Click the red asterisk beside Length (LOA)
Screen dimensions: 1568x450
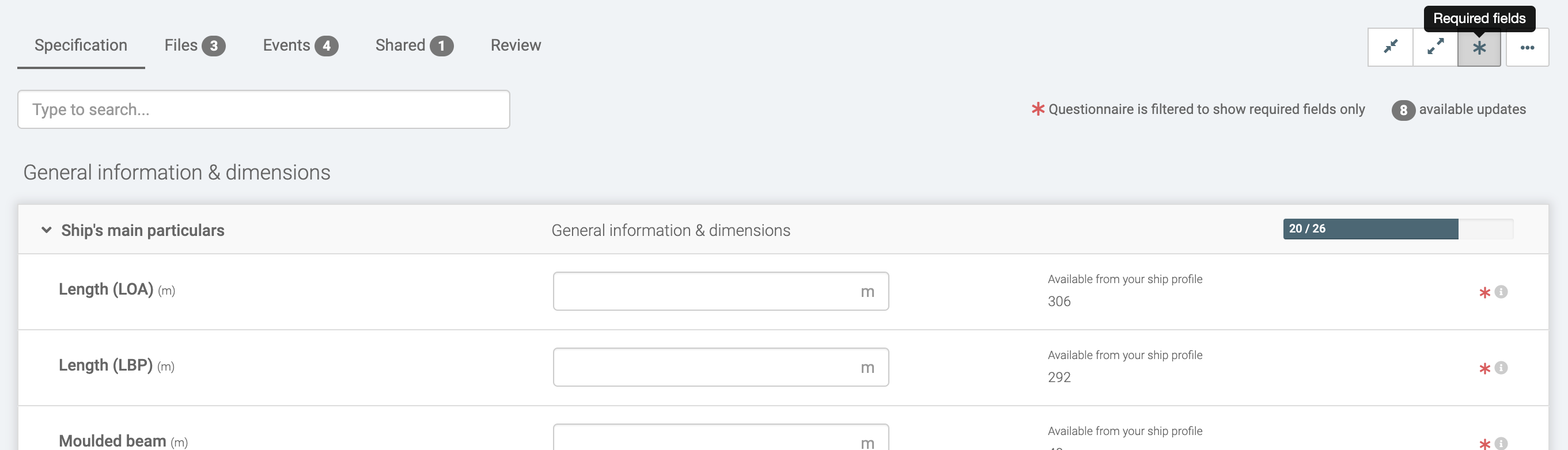tap(1484, 292)
